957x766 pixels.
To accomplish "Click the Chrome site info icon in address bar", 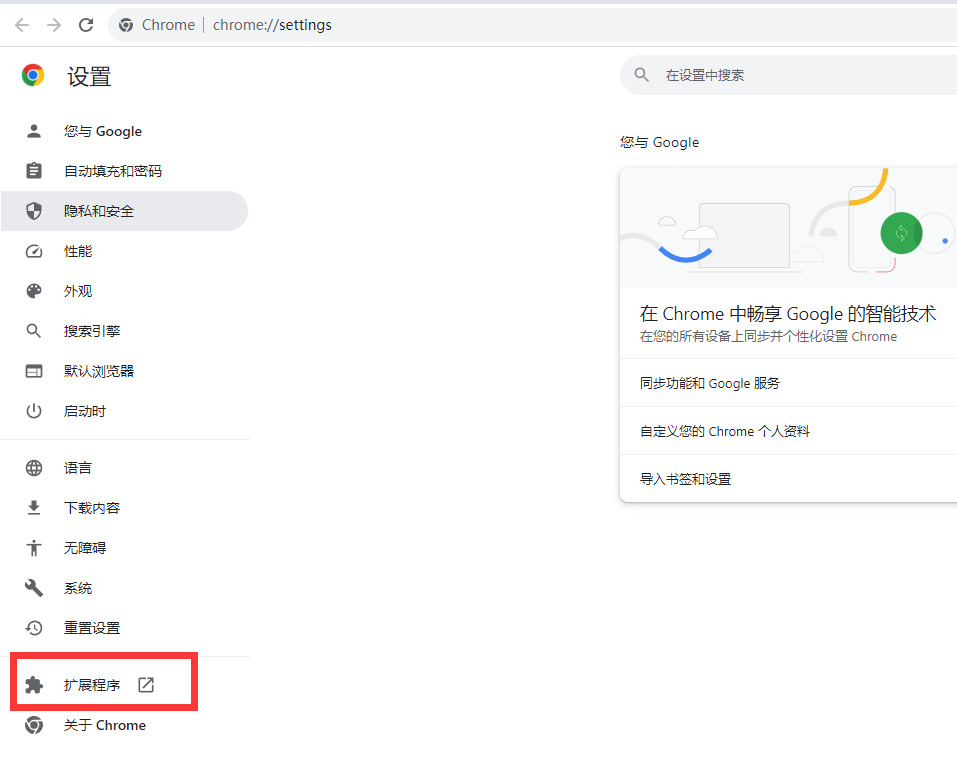I will [x=126, y=25].
